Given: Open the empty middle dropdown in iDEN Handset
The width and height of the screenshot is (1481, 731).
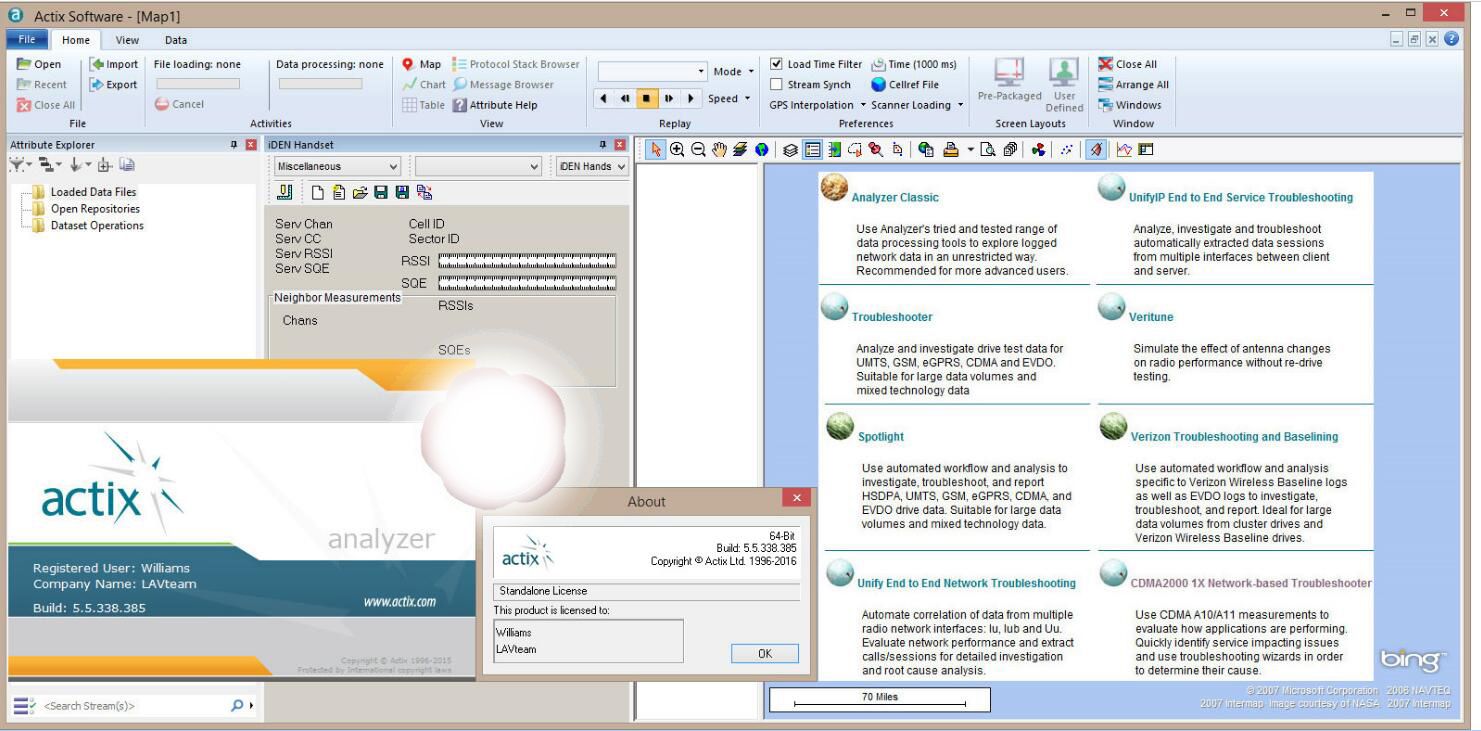Looking at the screenshot, I should point(479,166).
